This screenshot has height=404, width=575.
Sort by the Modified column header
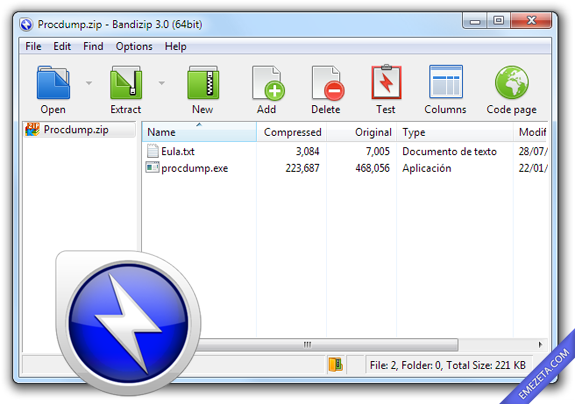[x=531, y=132]
